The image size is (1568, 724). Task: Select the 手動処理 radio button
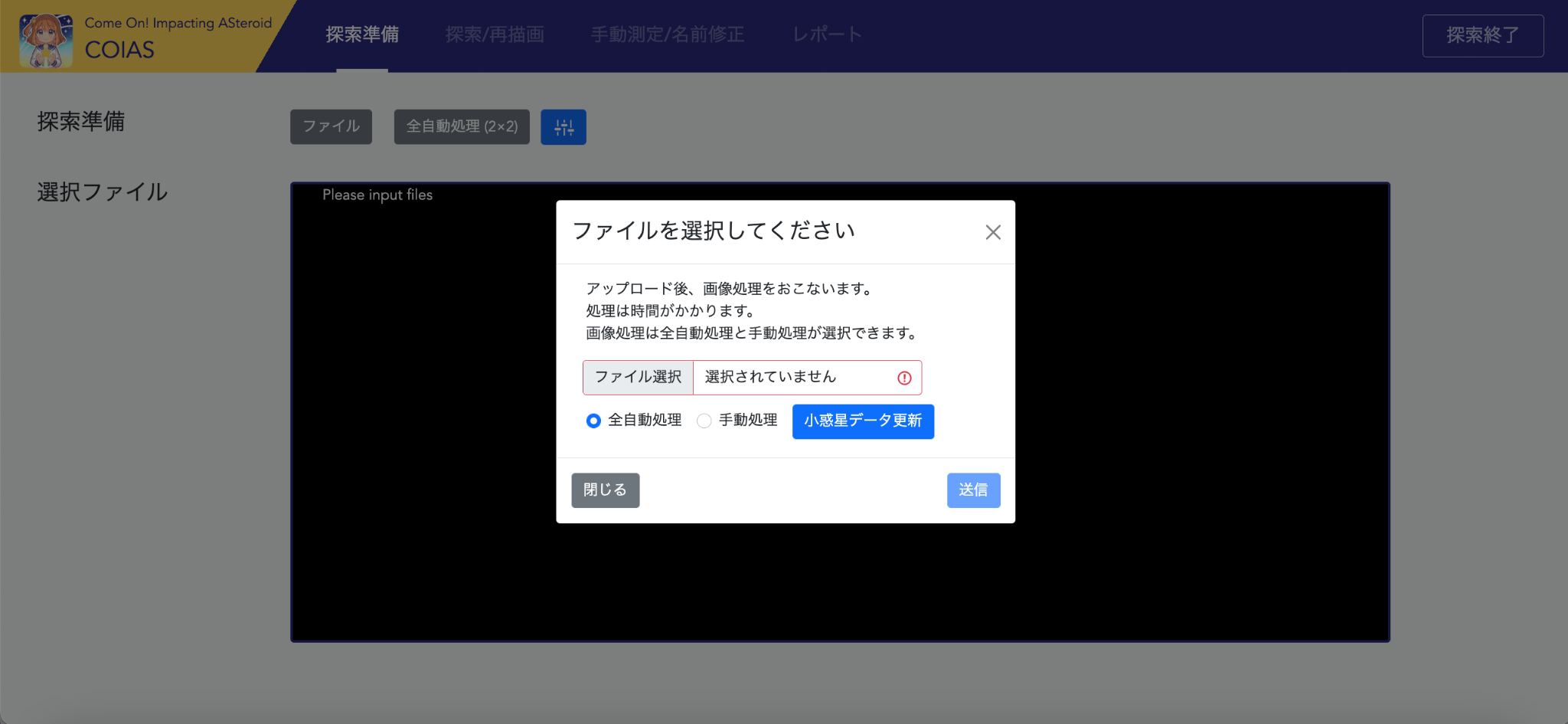coord(704,421)
